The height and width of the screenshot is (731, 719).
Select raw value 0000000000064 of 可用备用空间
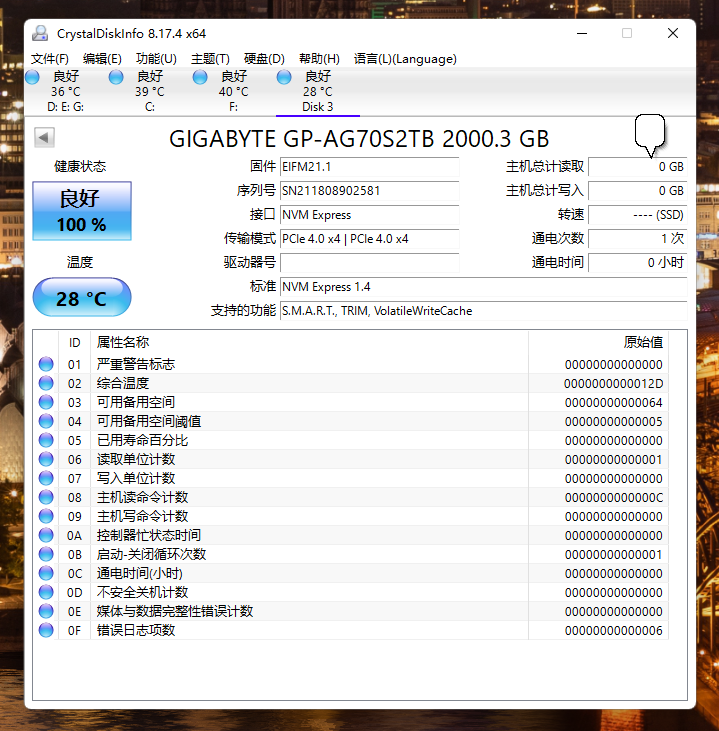614,402
